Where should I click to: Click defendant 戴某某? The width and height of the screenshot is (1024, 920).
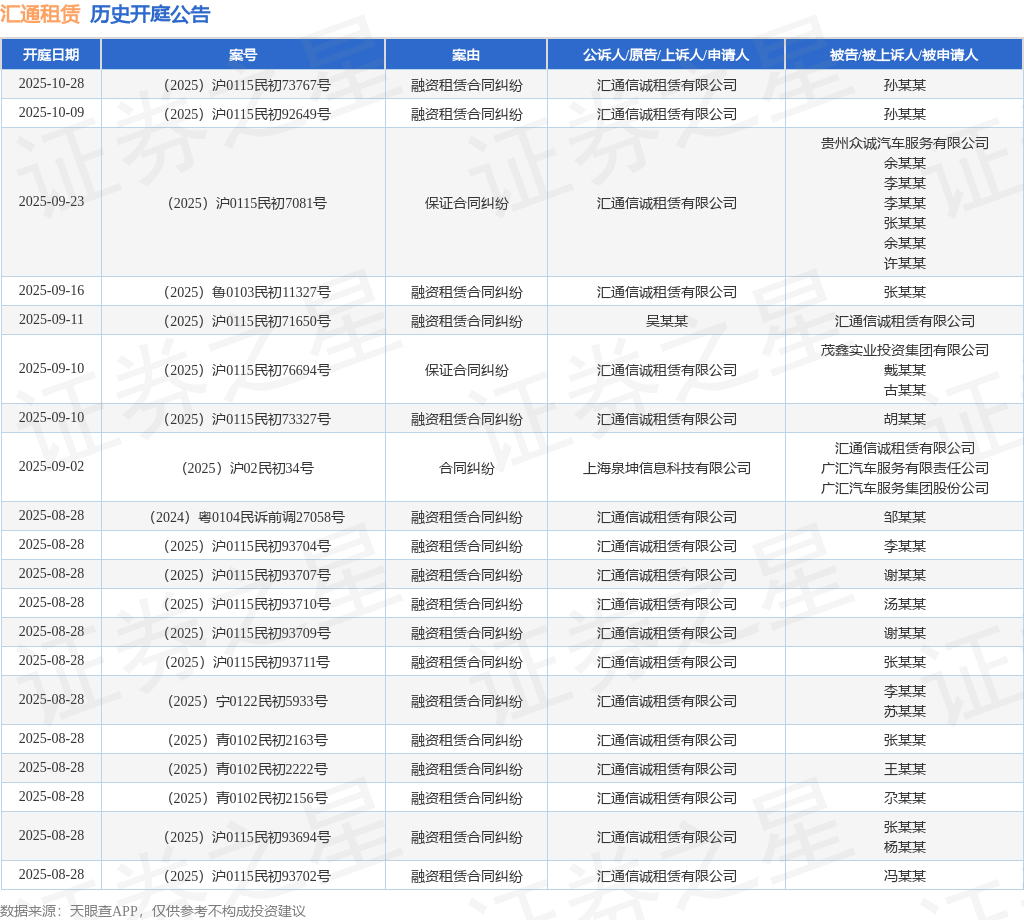[x=904, y=370]
